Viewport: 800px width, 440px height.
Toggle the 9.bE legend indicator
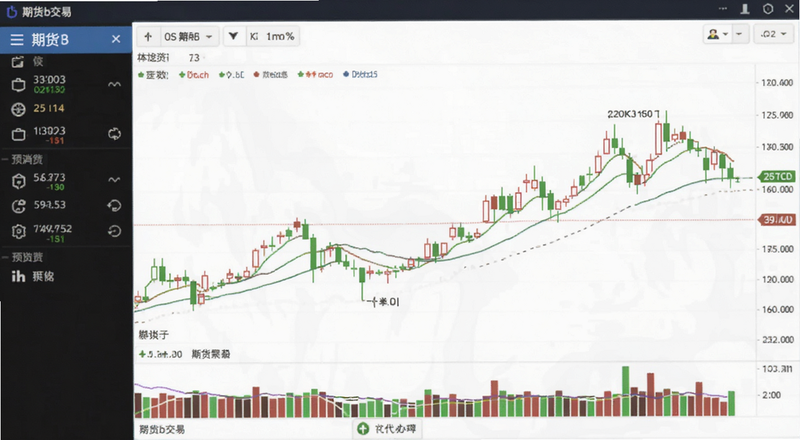(231, 75)
